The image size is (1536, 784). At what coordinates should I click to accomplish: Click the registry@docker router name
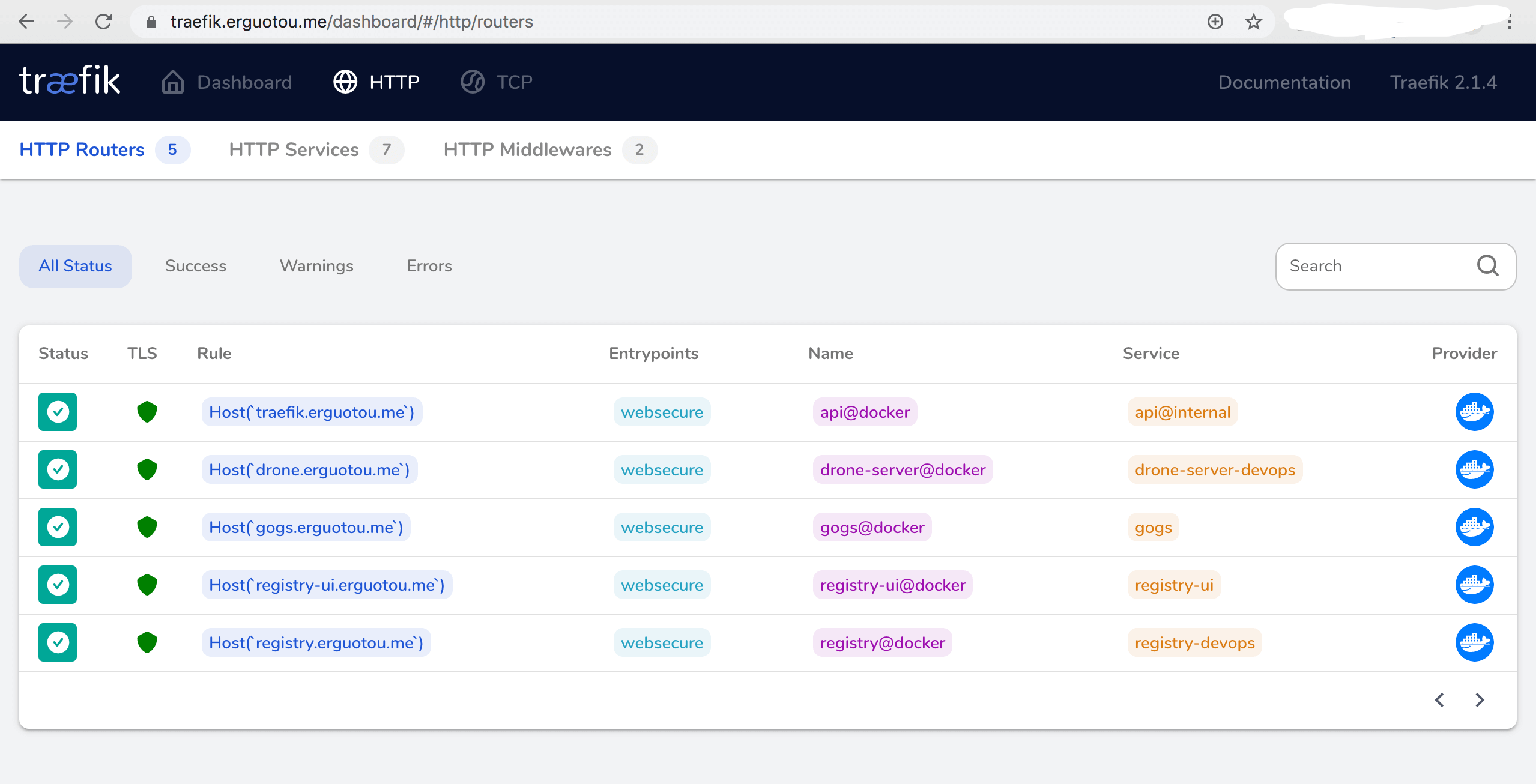coord(882,642)
